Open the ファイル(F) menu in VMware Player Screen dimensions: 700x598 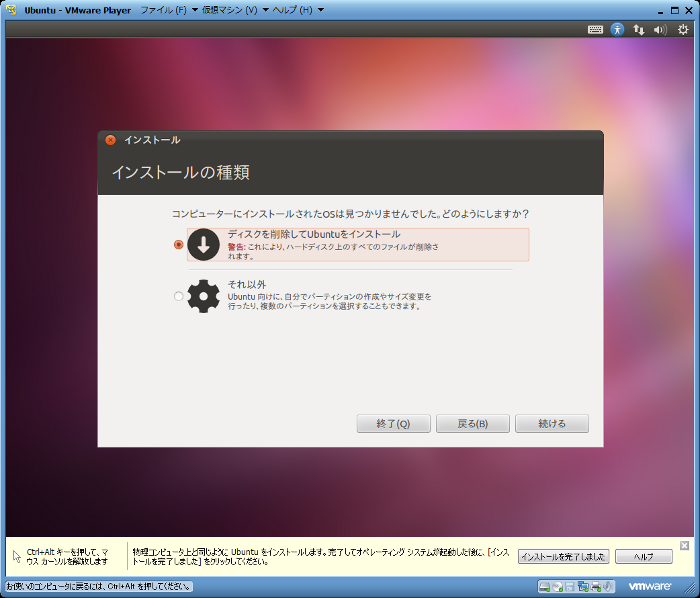click(x=163, y=10)
